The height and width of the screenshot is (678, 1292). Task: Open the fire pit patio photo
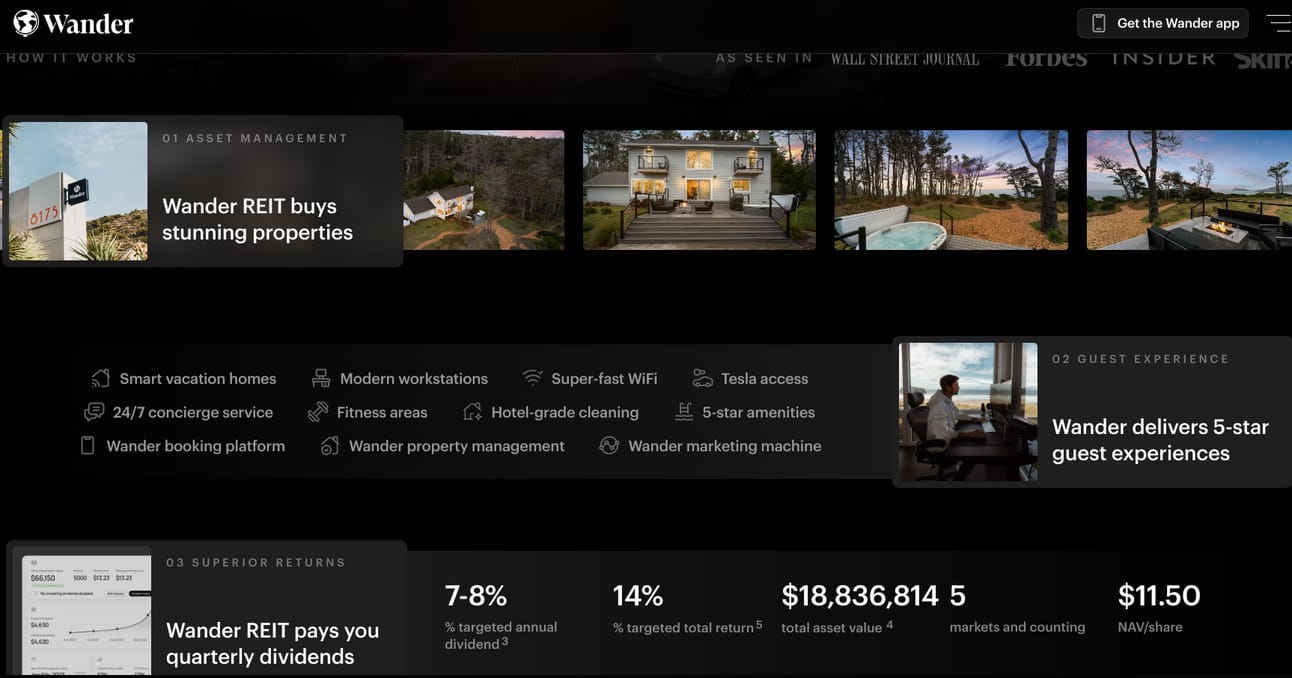(x=1189, y=190)
